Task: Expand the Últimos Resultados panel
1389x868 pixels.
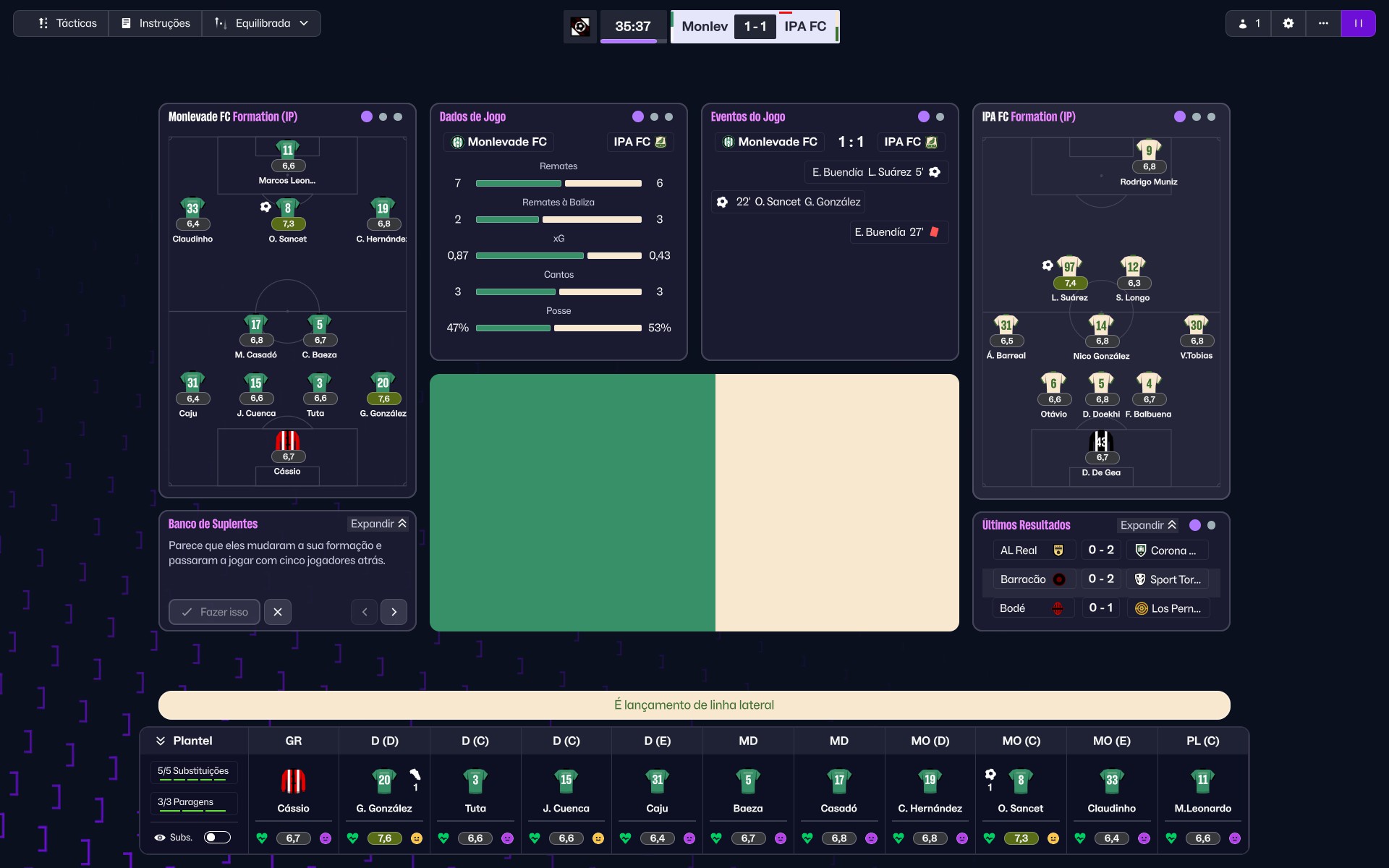Action: point(1148,525)
